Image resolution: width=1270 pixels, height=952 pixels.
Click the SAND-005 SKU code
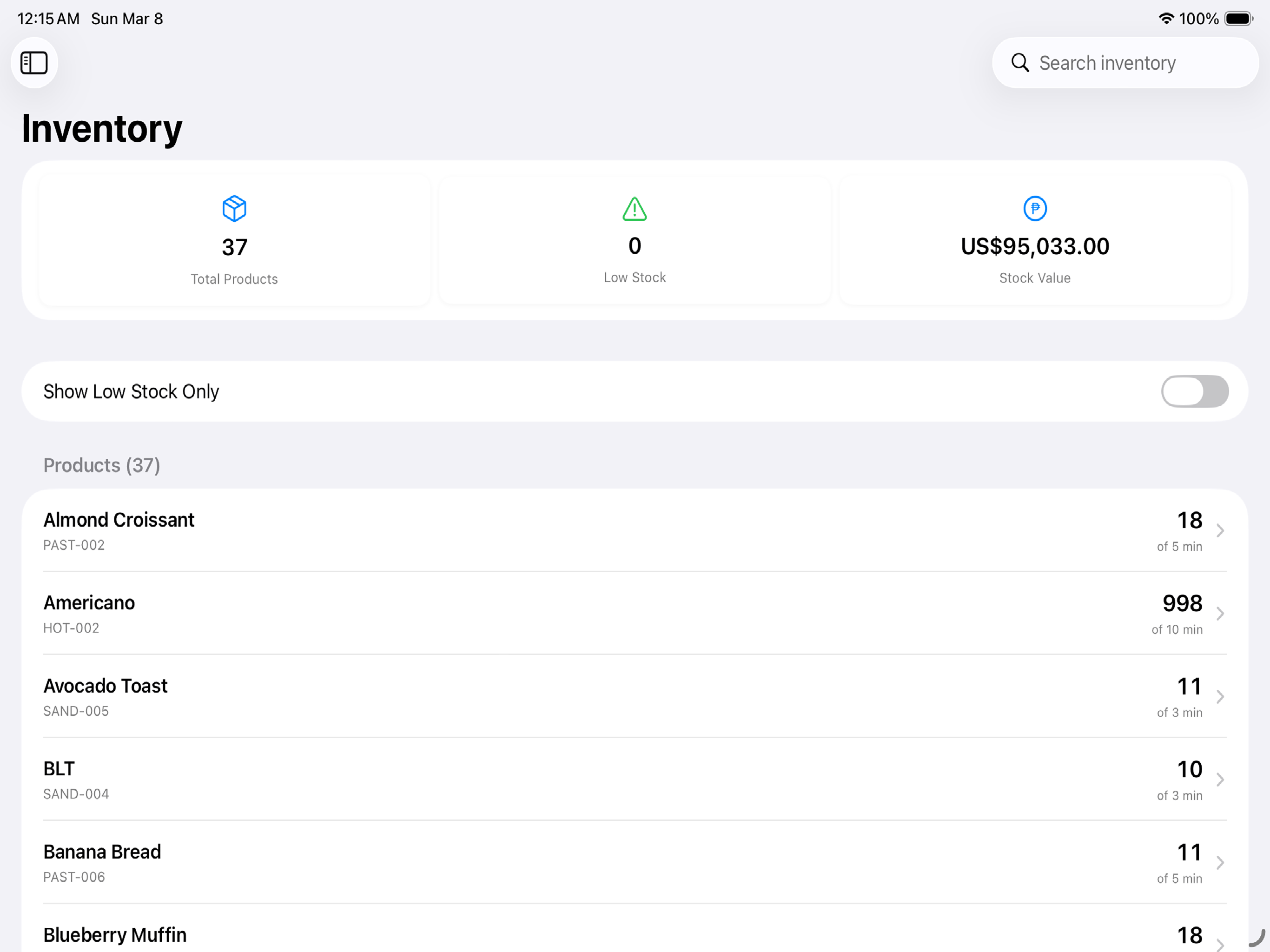pos(76,711)
